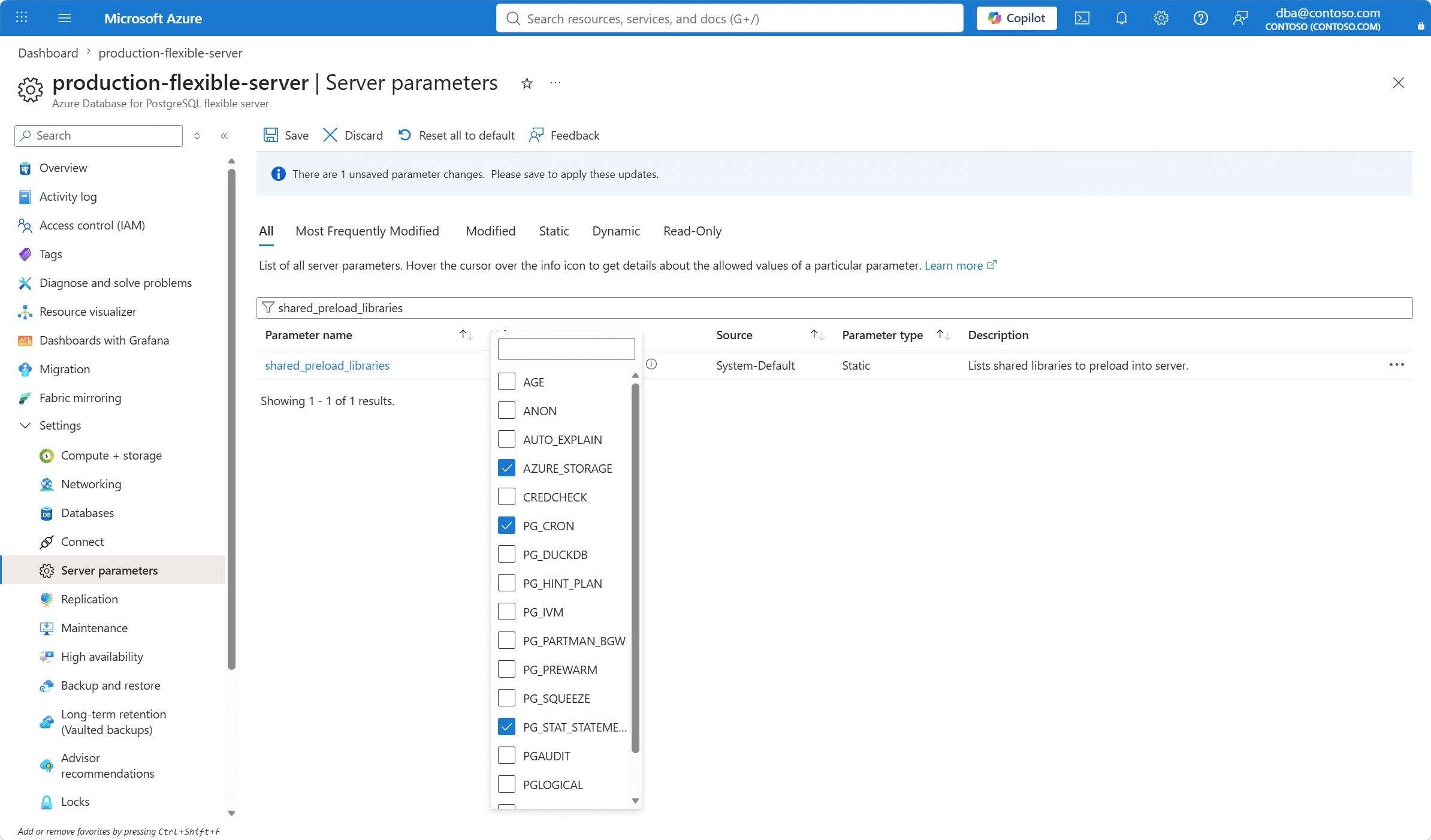The image size is (1431, 840).
Task: Check the ANON library checkbox
Action: 506,410
